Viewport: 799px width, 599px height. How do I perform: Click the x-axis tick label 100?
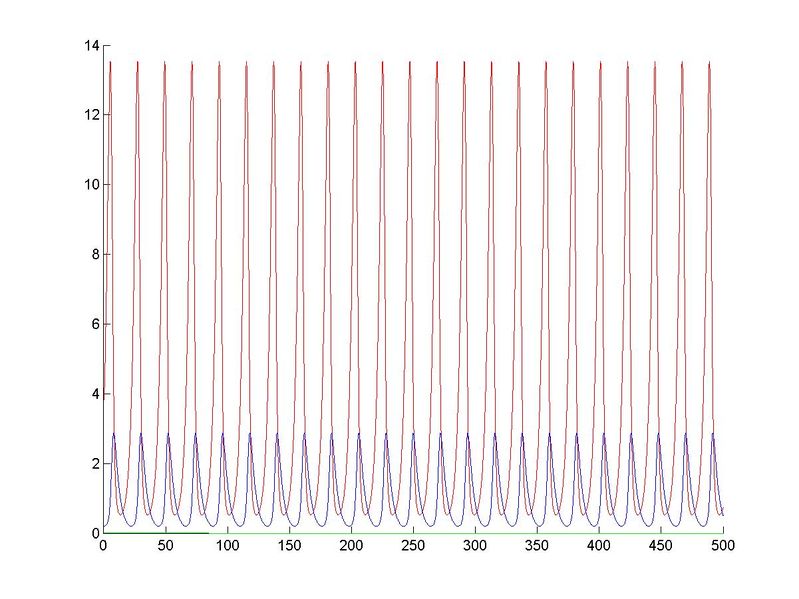click(x=226, y=547)
